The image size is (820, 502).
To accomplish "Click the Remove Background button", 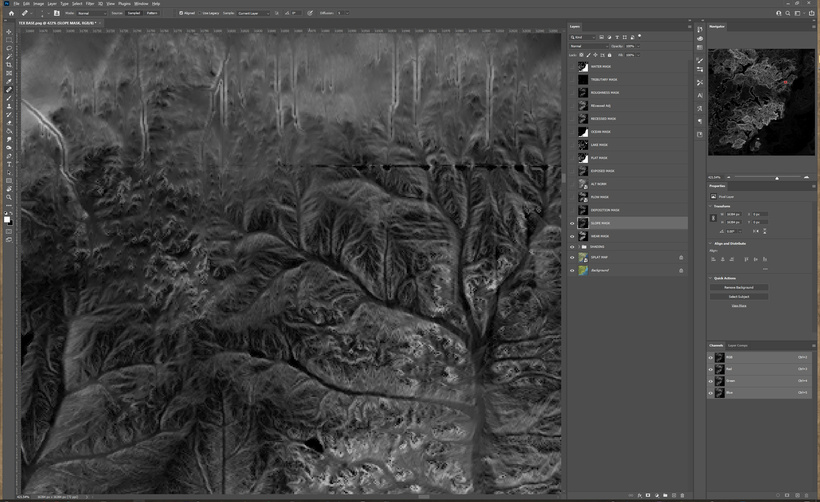I will 739,287.
